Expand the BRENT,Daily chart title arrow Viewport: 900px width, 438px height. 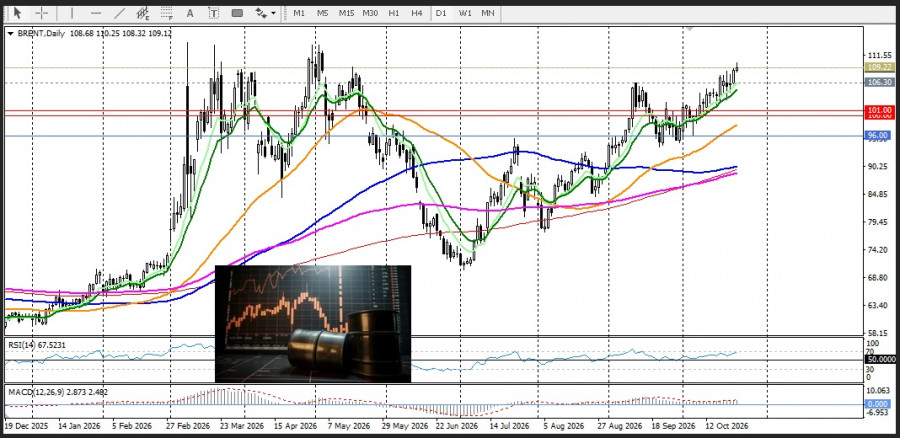[x=10, y=34]
